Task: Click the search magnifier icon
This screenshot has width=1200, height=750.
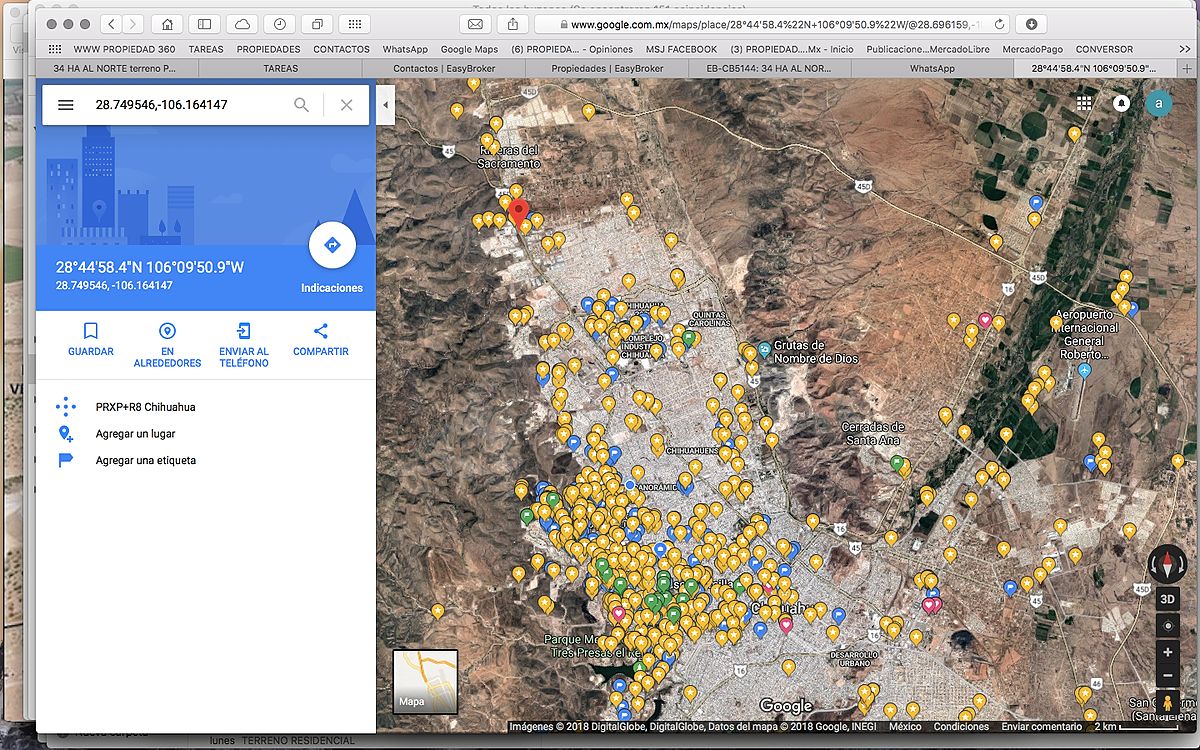Action: 301,105
